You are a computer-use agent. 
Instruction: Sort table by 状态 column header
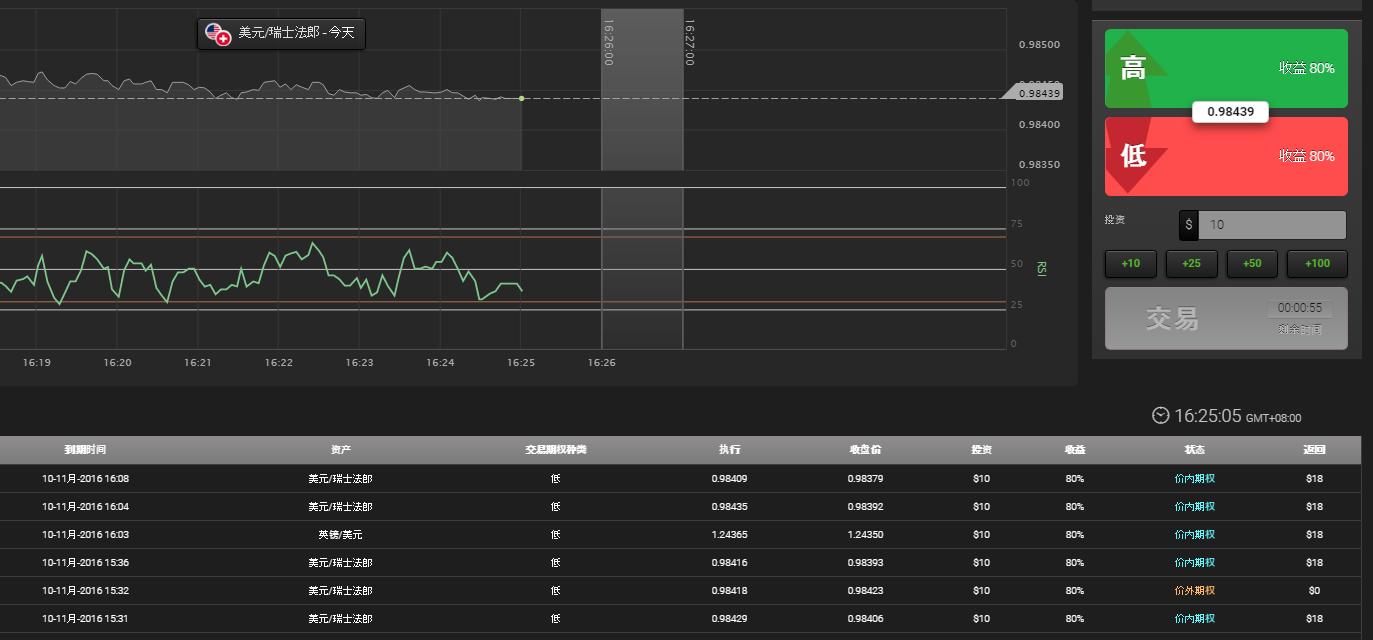[1194, 450]
